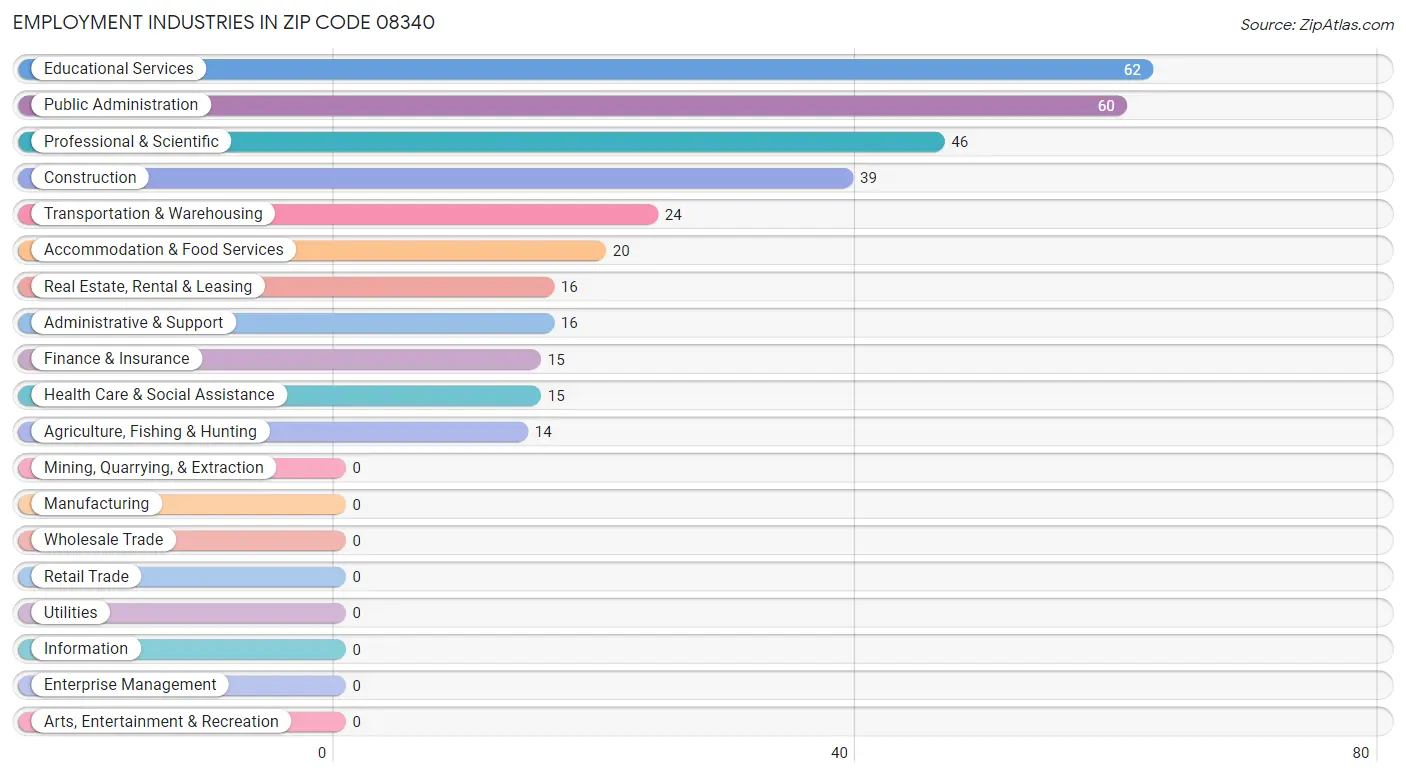This screenshot has height=776, width=1406.
Task: Click the value 39 beside Construction
Action: tap(868, 178)
